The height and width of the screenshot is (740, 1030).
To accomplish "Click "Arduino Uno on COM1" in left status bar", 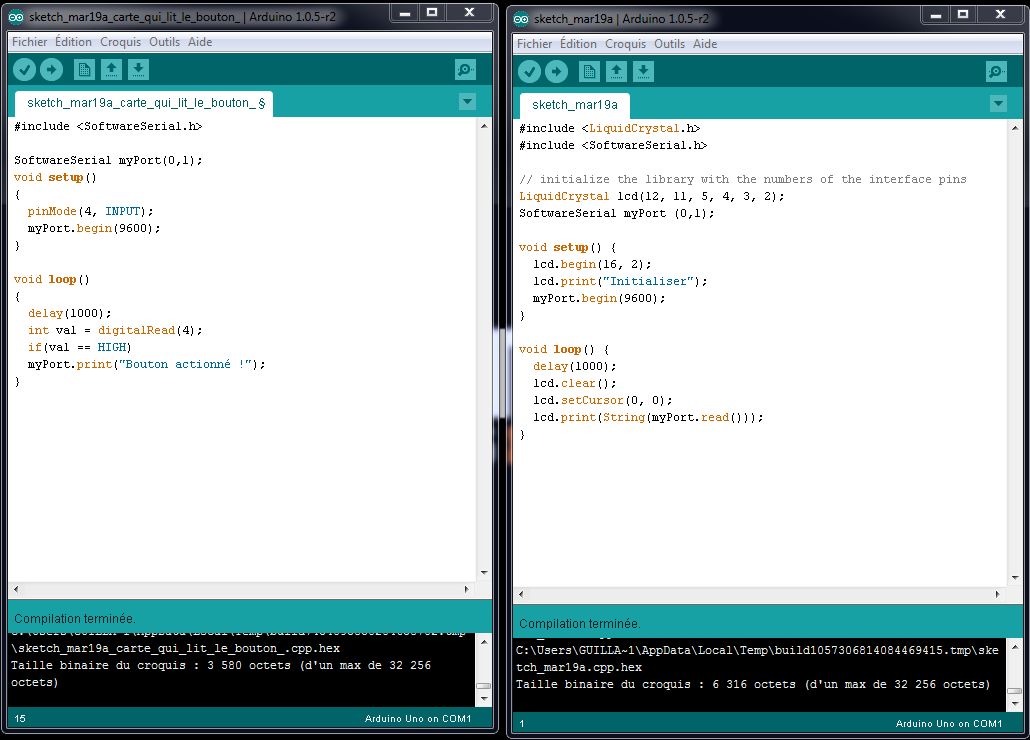I will 418,719.
